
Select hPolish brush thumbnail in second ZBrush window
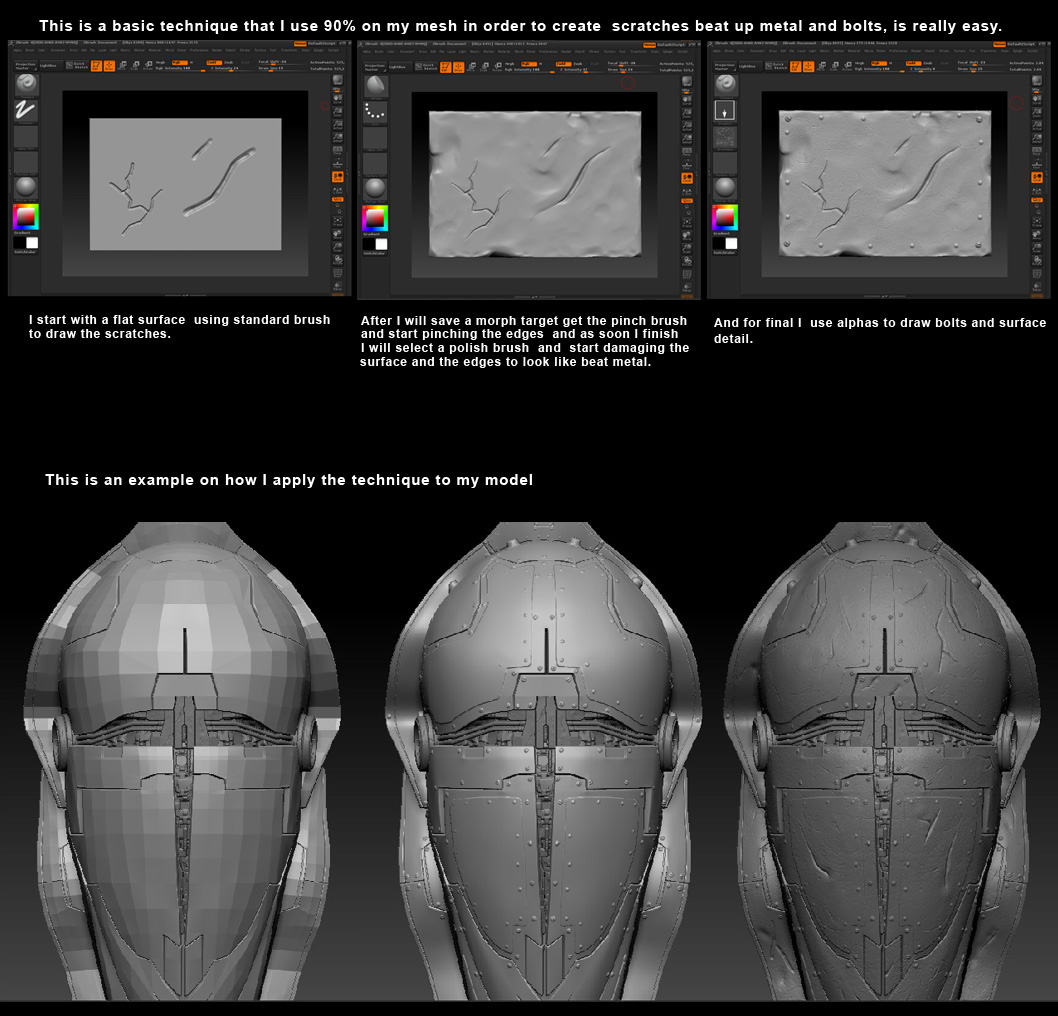point(376,86)
